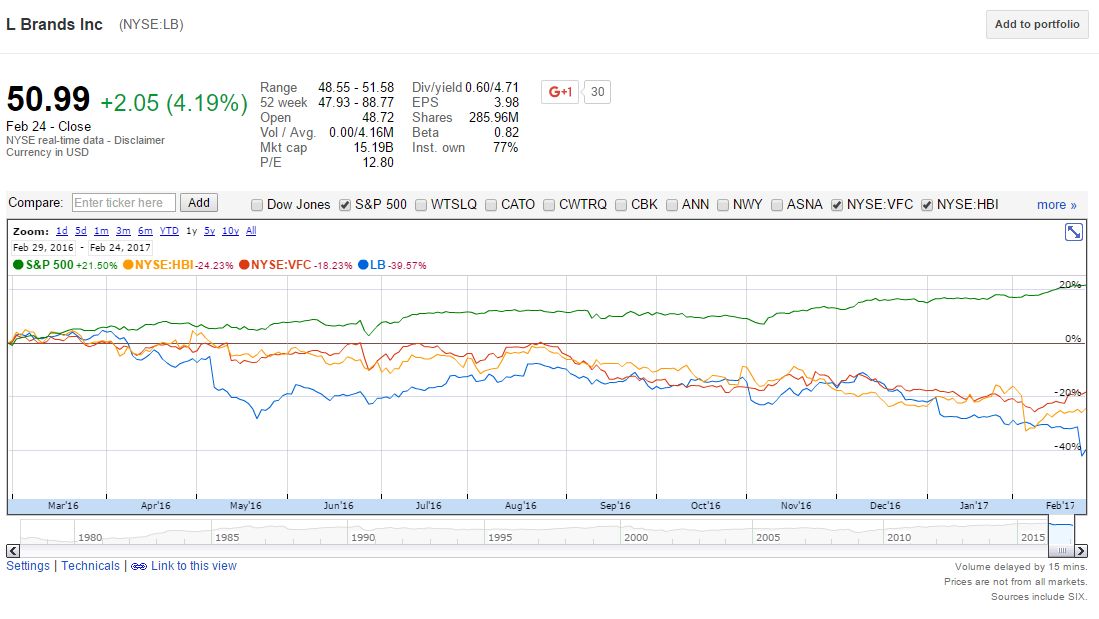Set chart zoom to 5d

coord(81,231)
